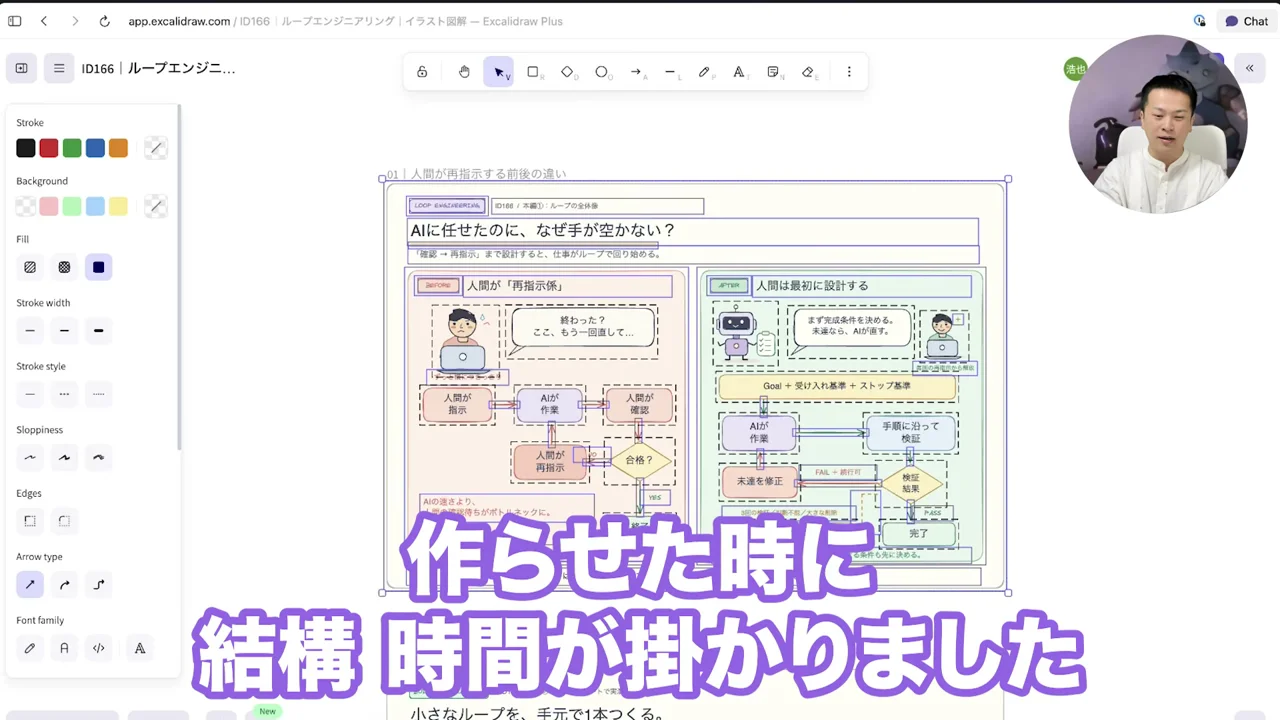
Task: Open the custom stroke color picker
Action: click(x=155, y=148)
